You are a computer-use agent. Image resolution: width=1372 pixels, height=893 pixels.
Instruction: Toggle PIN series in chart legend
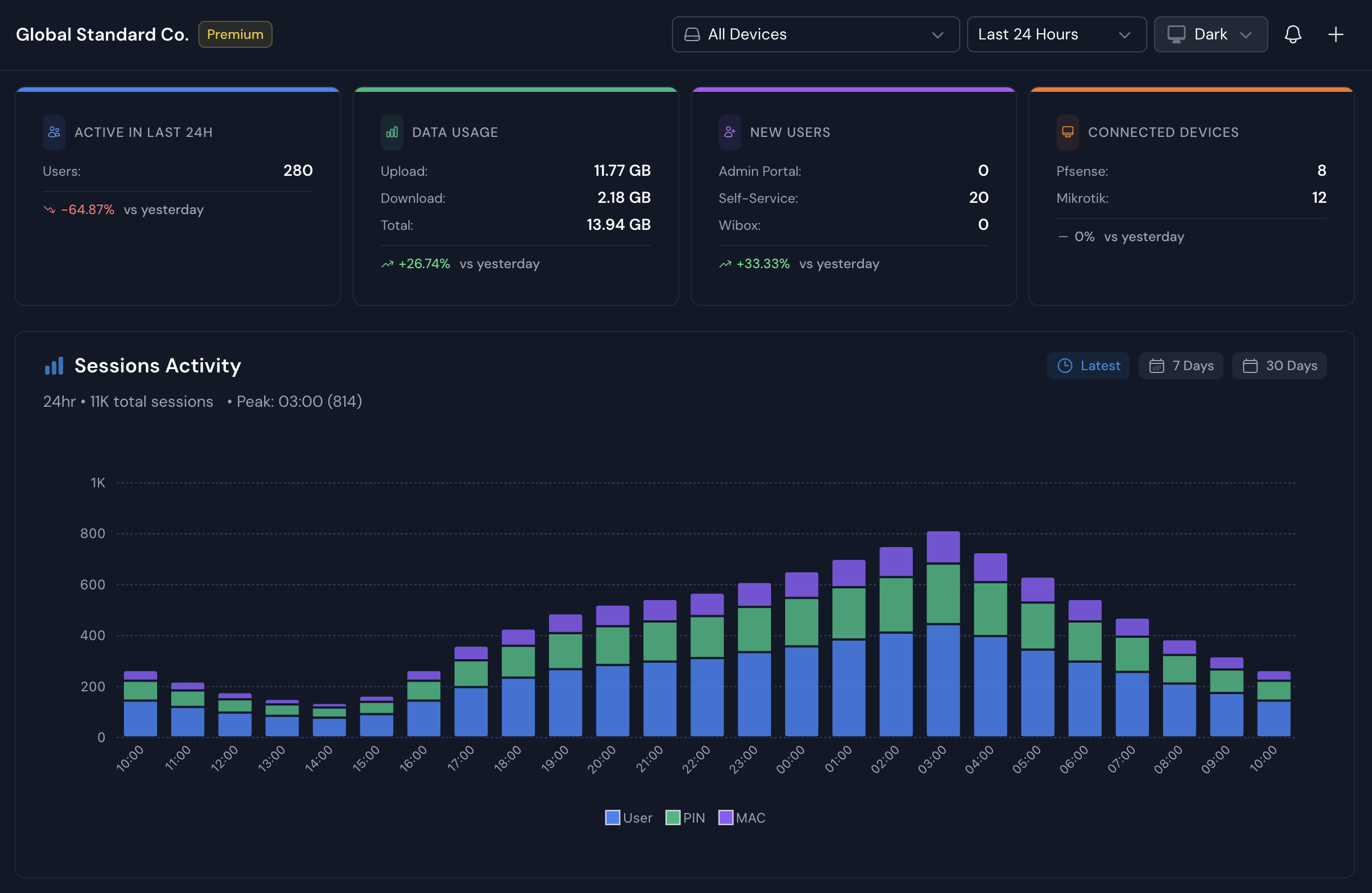click(x=693, y=818)
